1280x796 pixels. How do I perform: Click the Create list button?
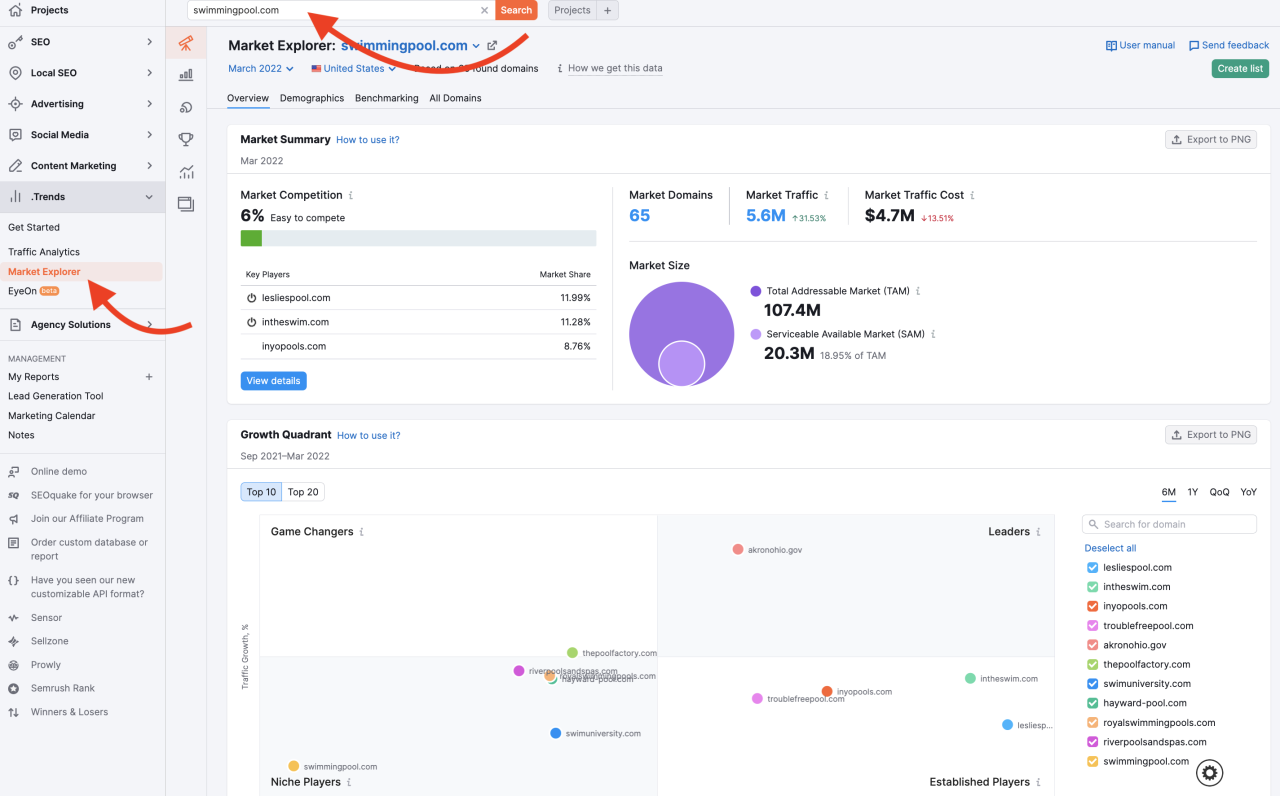point(1240,68)
